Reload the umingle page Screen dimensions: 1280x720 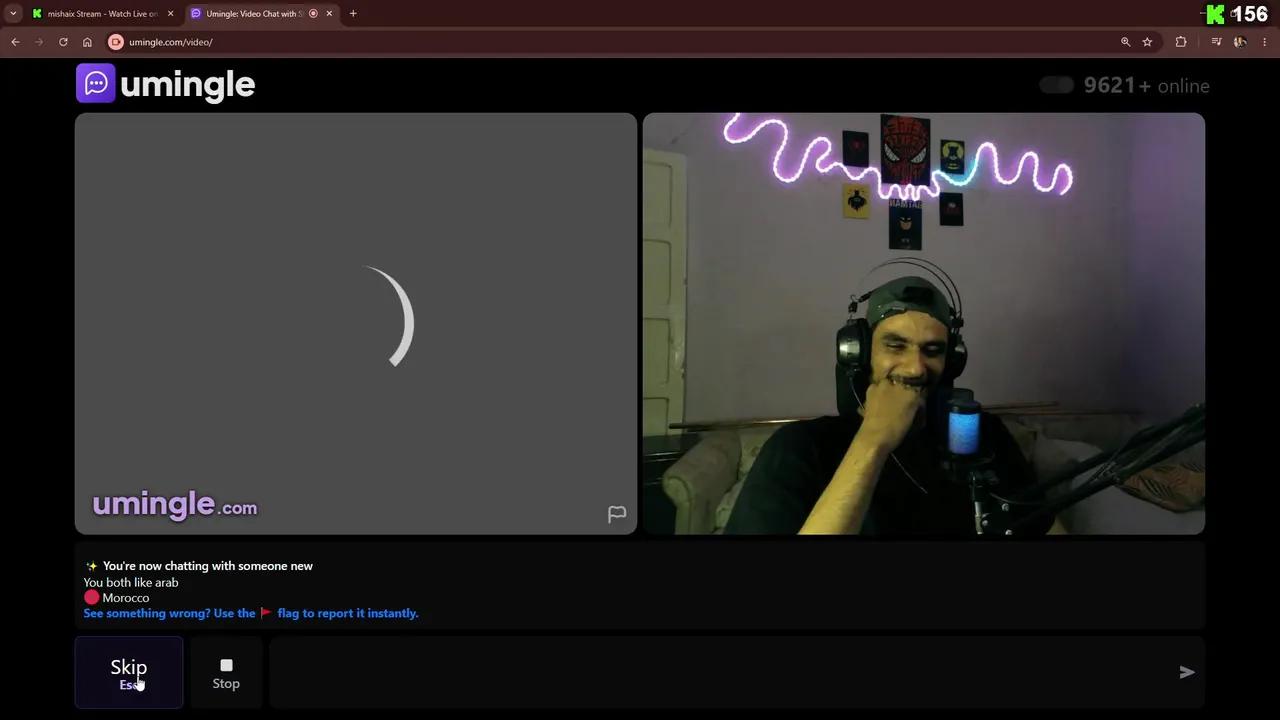pyautogui.click(x=63, y=42)
